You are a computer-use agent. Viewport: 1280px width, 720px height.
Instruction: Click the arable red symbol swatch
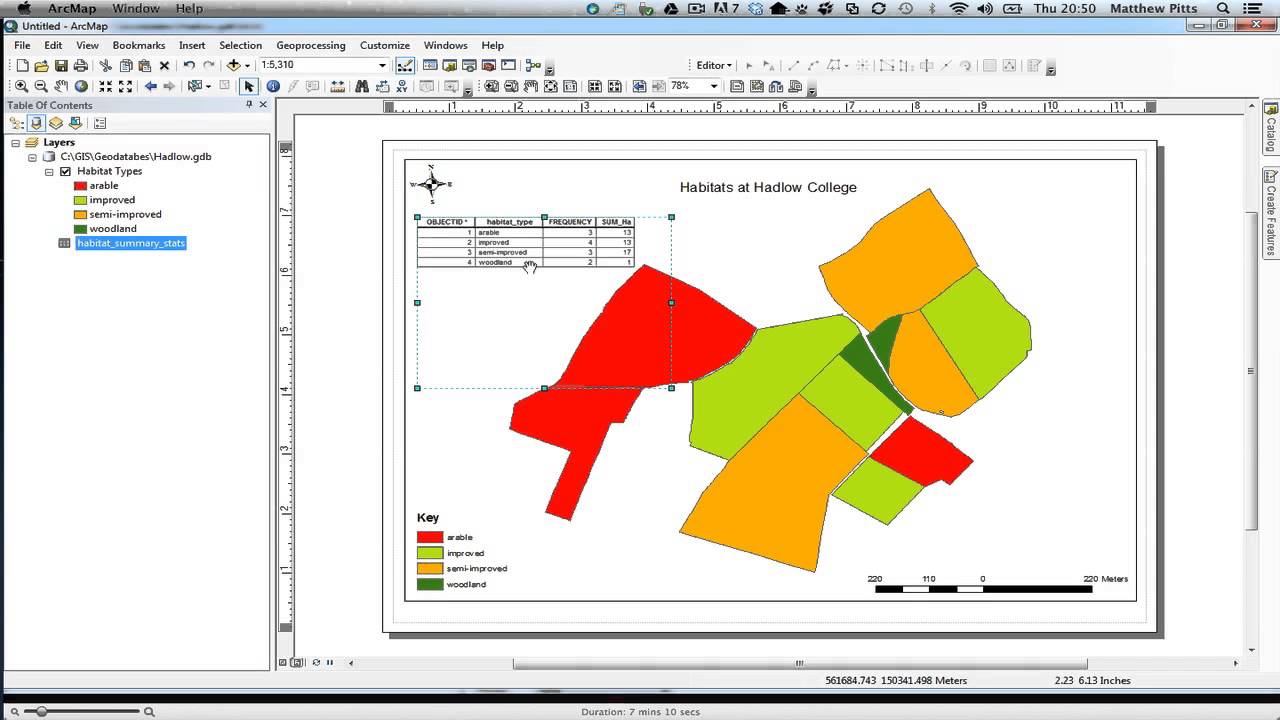[x=81, y=186]
